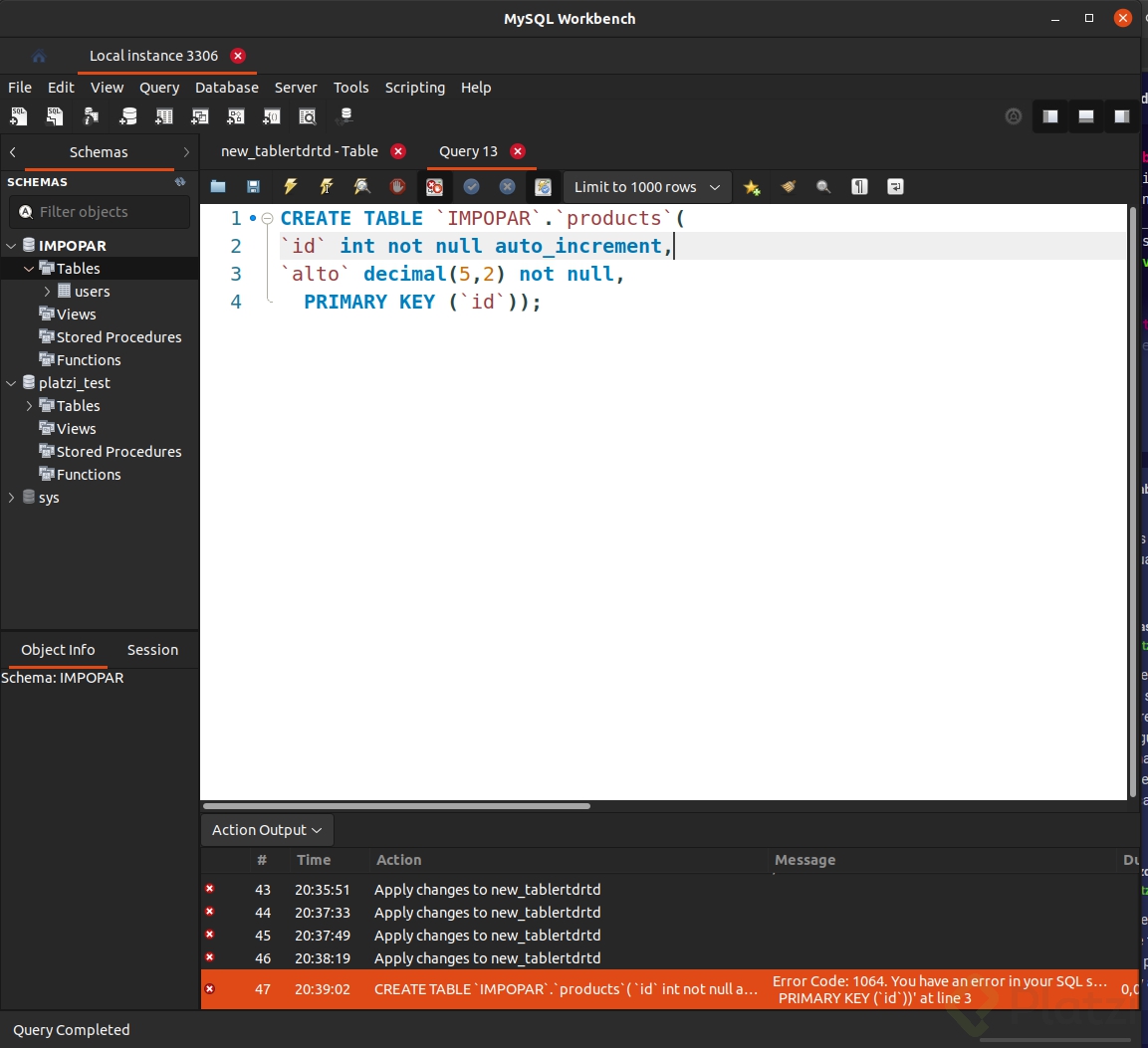Image resolution: width=1148 pixels, height=1048 pixels.
Task: Close the new_tablertdrtd table tab
Action: pos(398,151)
